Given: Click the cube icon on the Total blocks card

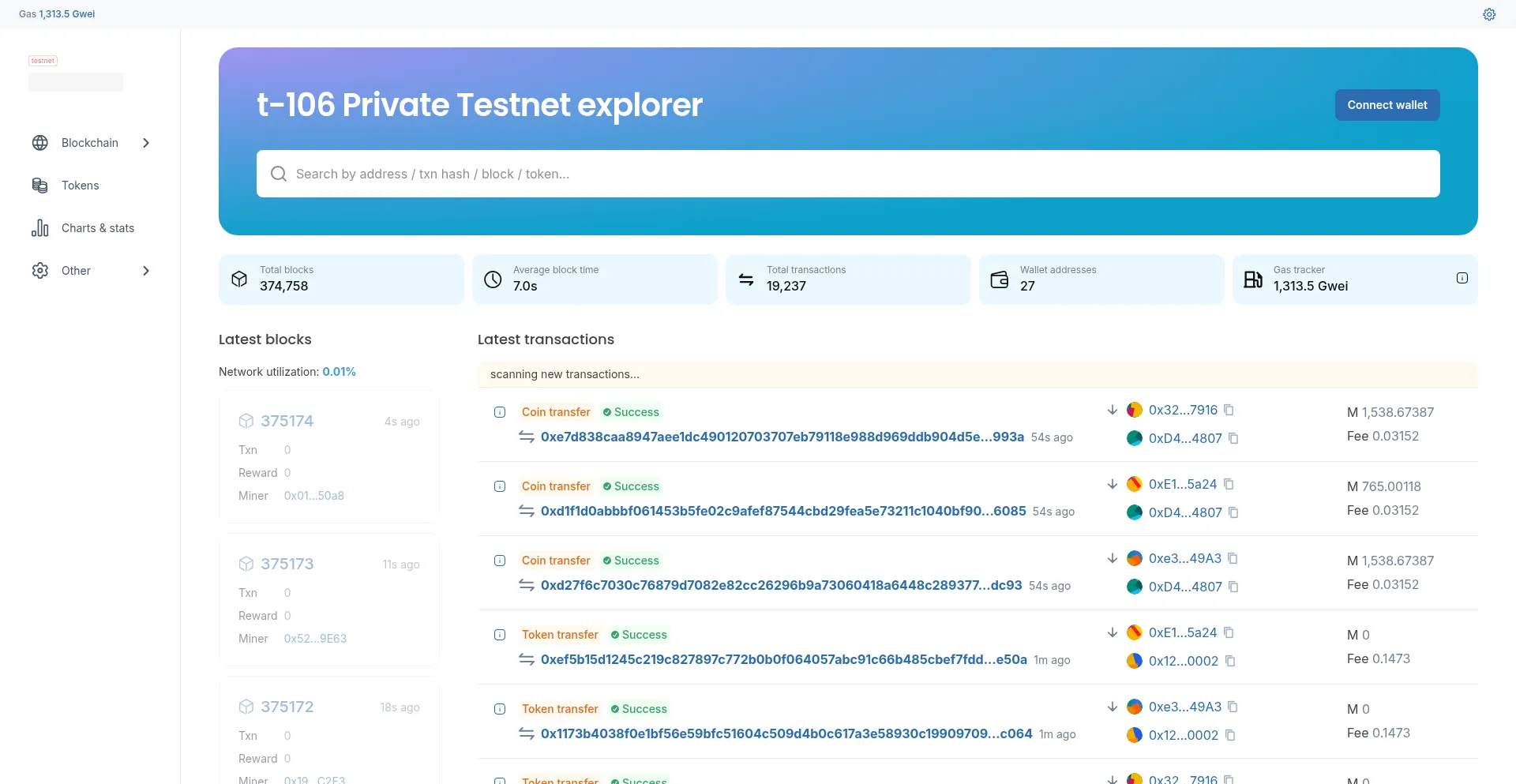Looking at the screenshot, I should 239,279.
